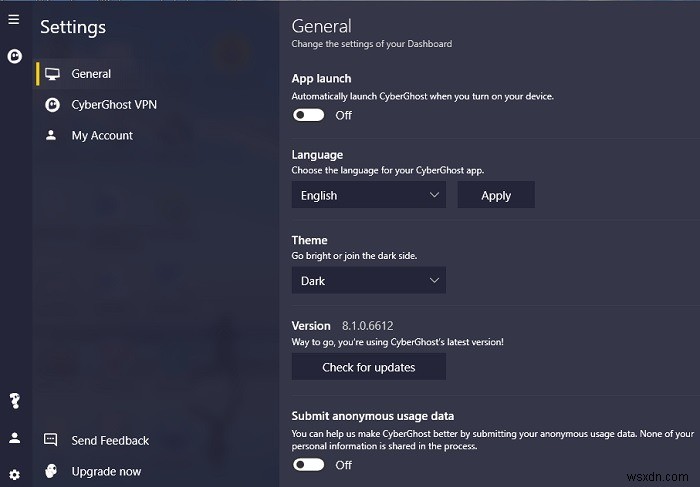Image resolution: width=700 pixels, height=487 pixels.
Task: Open the CyberGhost VPN settings section
Action: (x=114, y=104)
